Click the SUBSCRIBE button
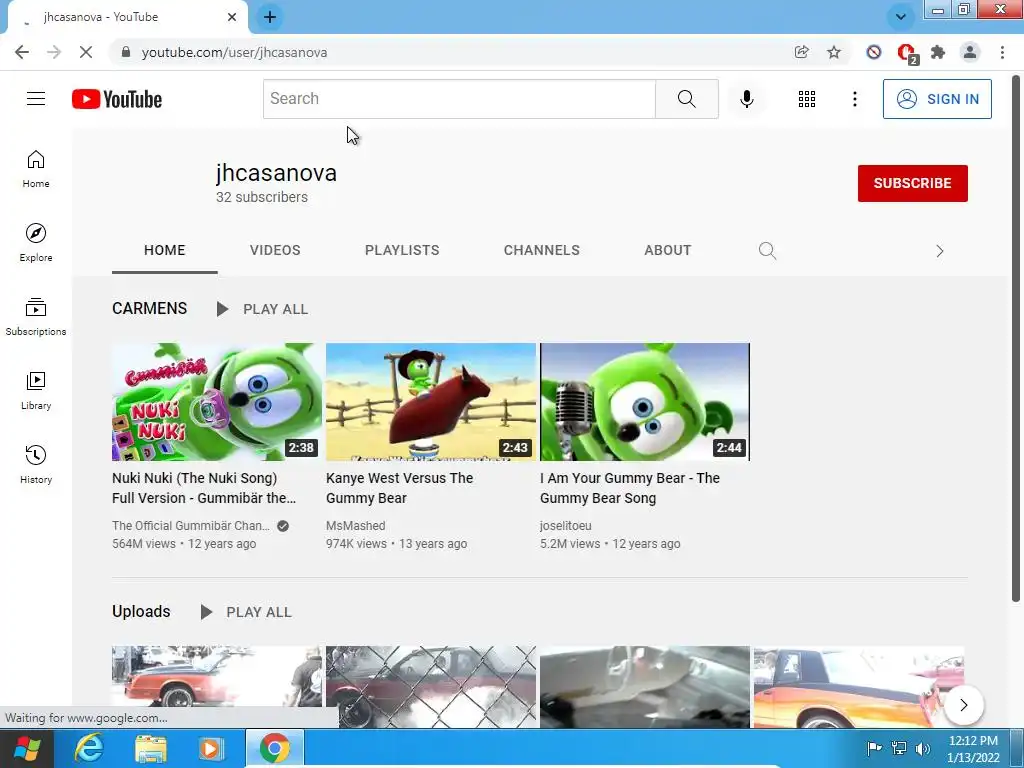The width and height of the screenshot is (1024, 768). pos(912,184)
